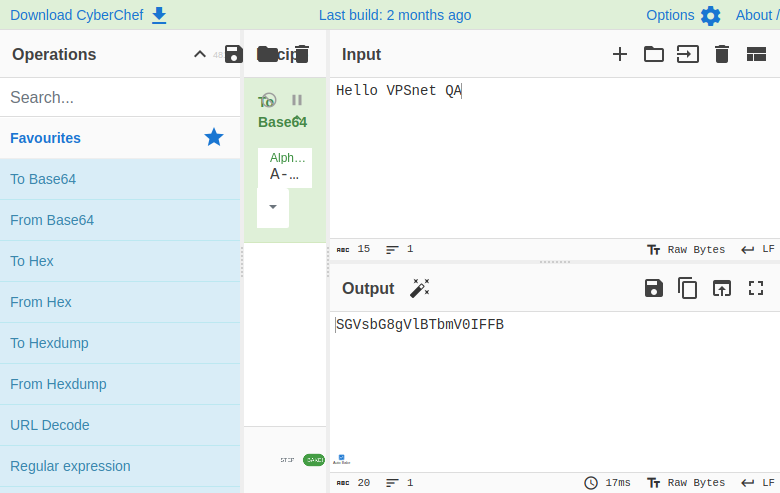Select To Hex operation
The height and width of the screenshot is (493, 780).
(120, 261)
